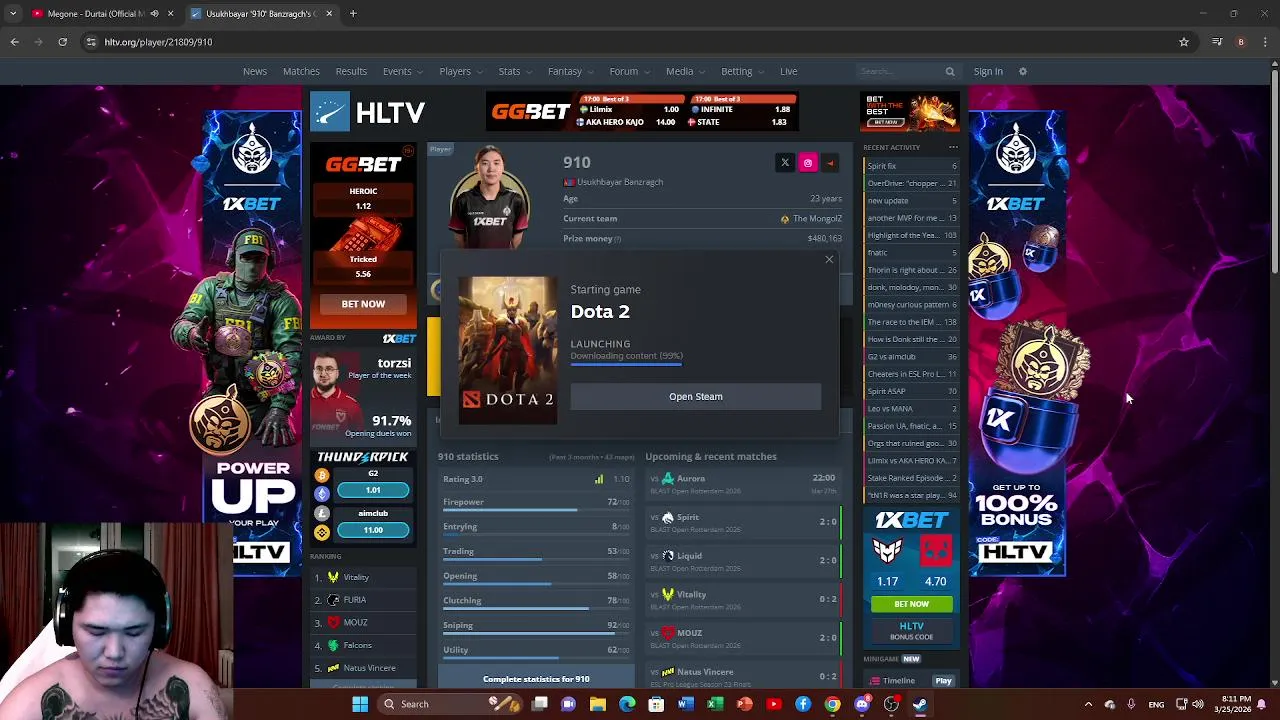The height and width of the screenshot is (720, 1280).
Task: Expand the Fantasy dropdown
Action: point(570,71)
